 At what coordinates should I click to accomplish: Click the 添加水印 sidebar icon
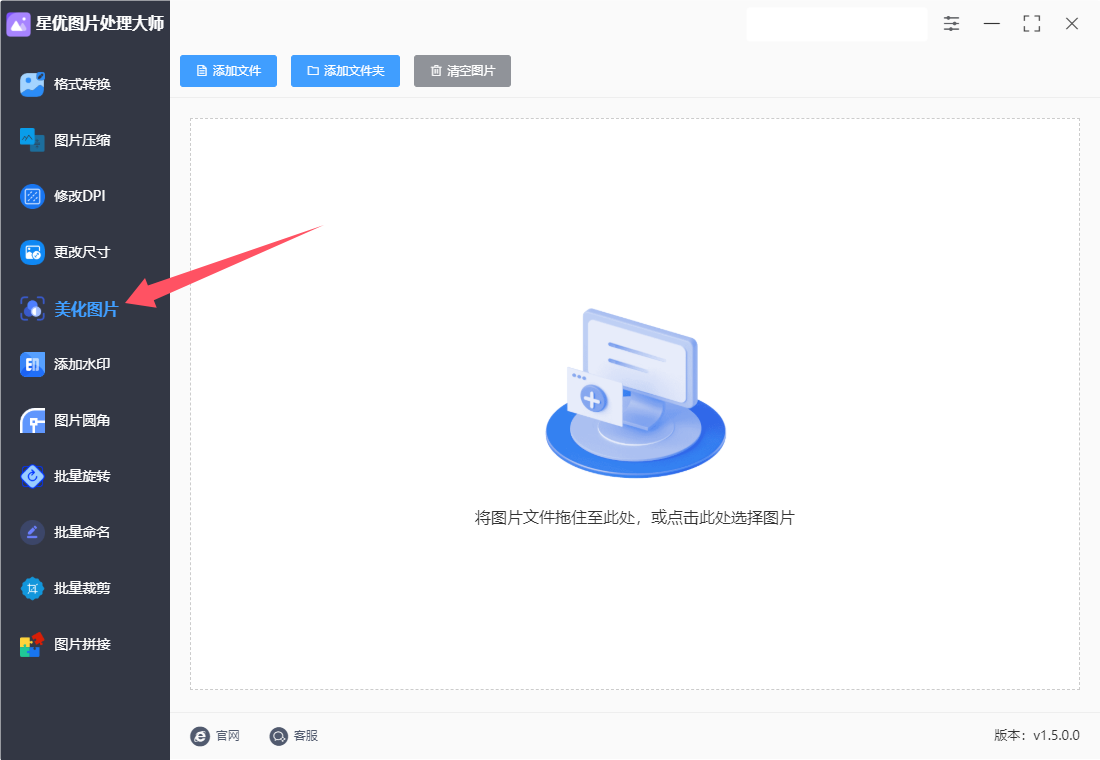[x=32, y=364]
